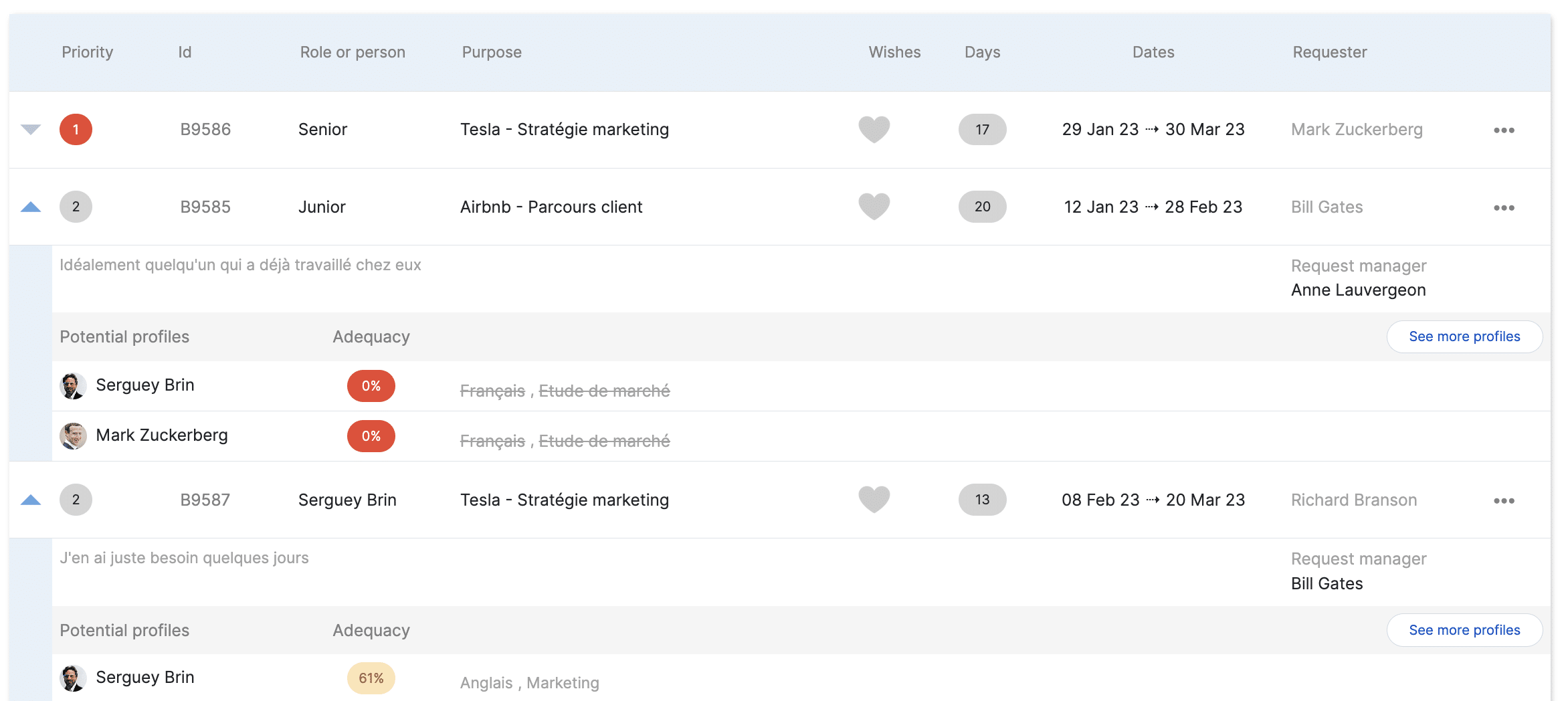Click Serguey Brin's avatar under Airbnb profiles
The width and height of the screenshot is (1568, 701).
(x=73, y=386)
